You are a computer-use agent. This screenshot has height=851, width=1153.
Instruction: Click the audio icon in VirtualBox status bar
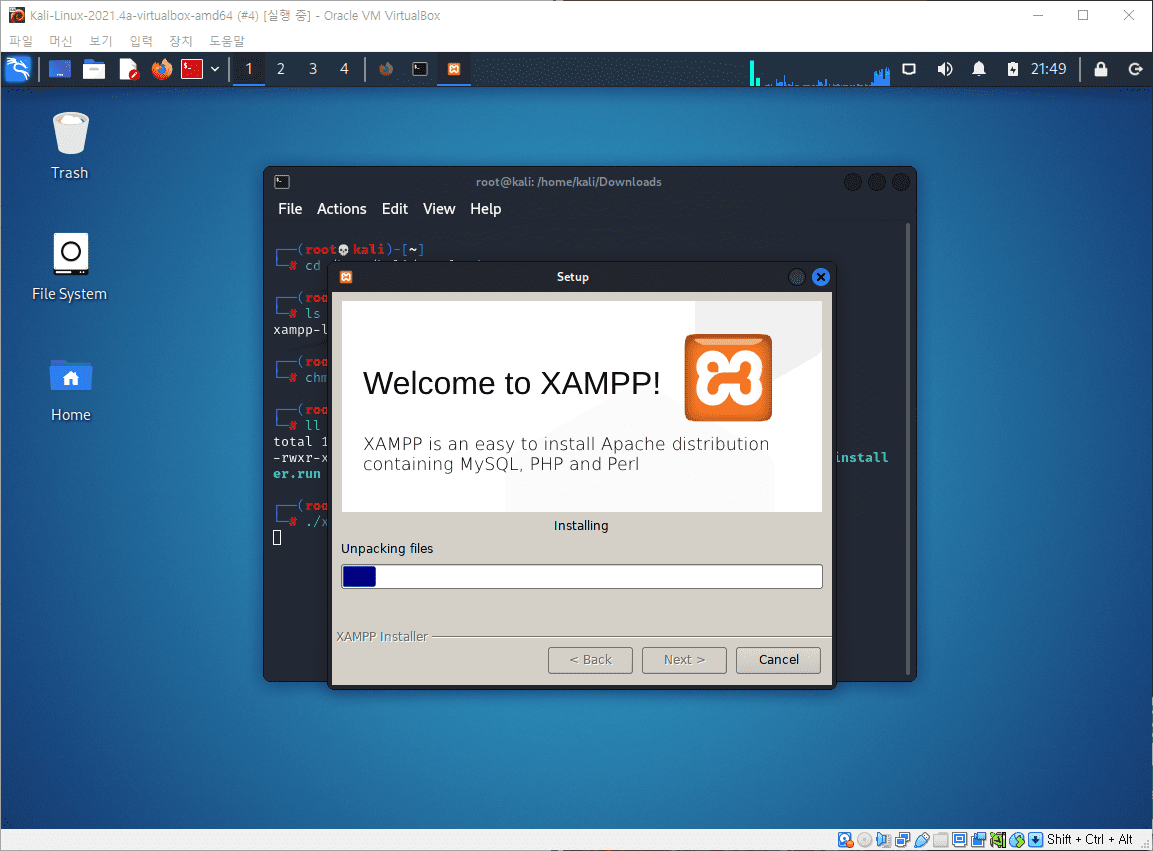(882, 839)
